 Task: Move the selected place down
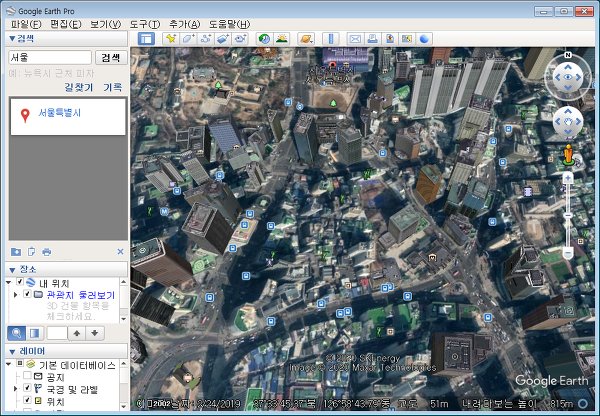(x=95, y=333)
